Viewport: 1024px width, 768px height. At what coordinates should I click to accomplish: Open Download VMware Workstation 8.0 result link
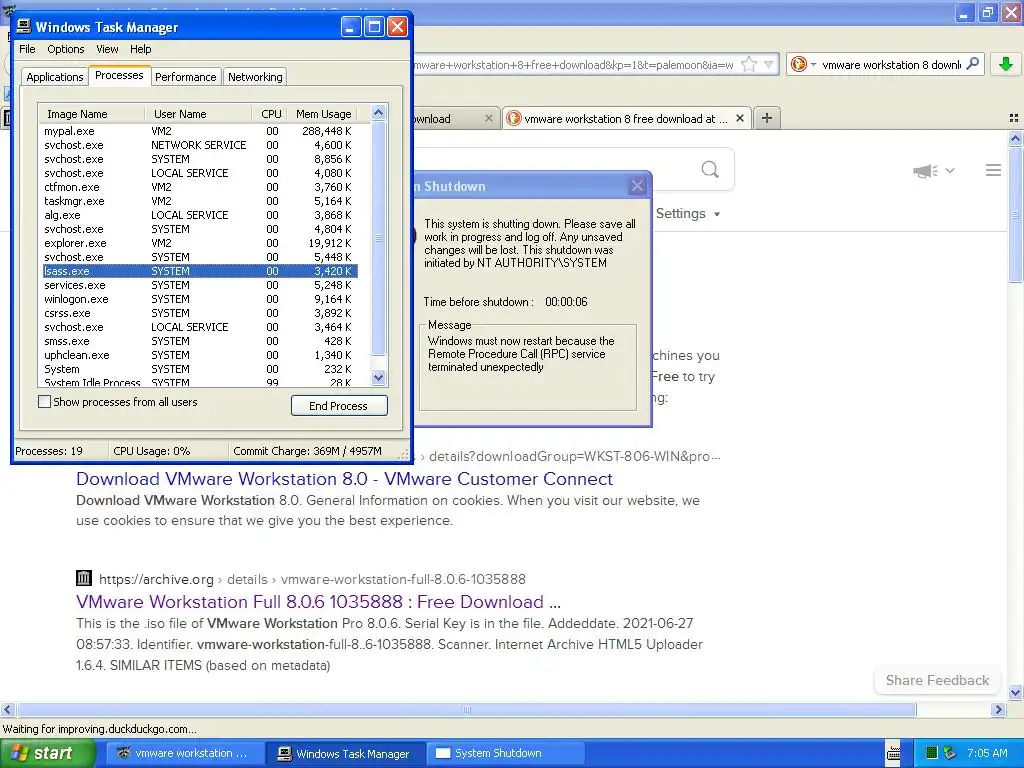(344, 479)
